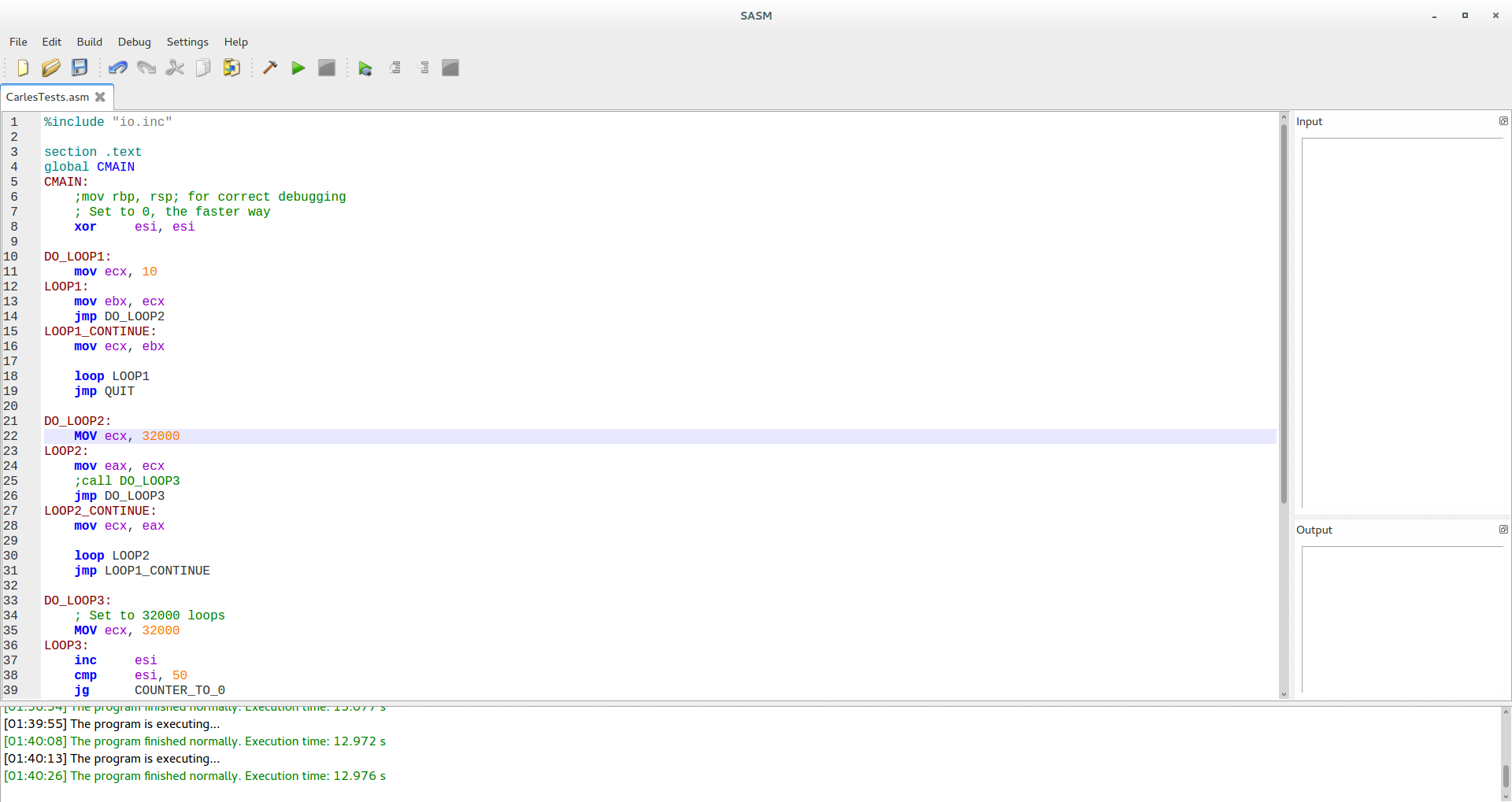Click the Redo arrow icon
Image resolution: width=1512 pixels, height=802 pixels.
click(x=146, y=68)
